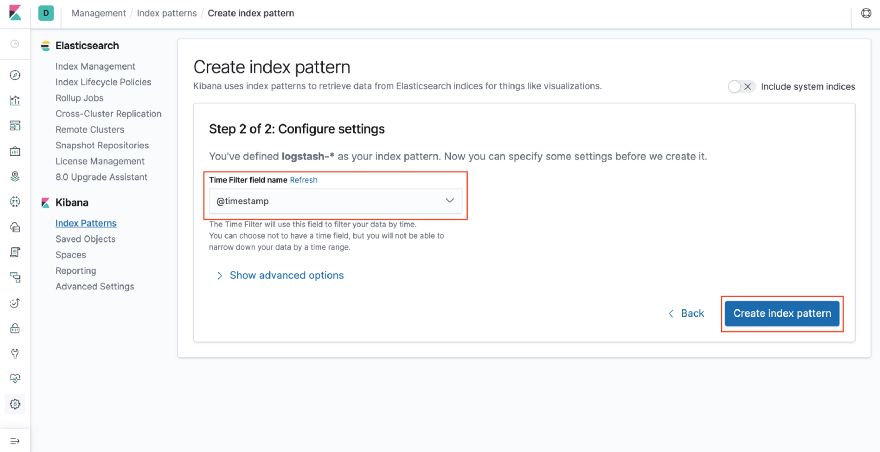
Task: Open the help menu icon
Action: [866, 14]
